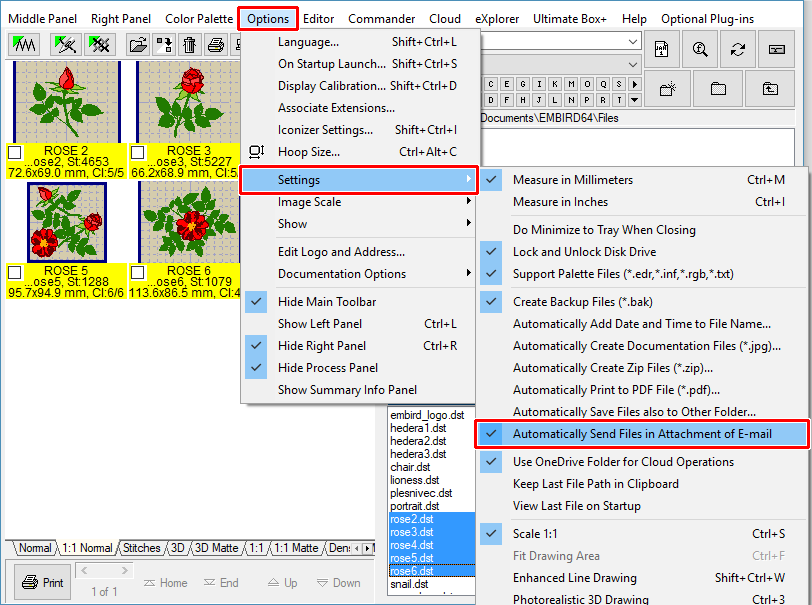Click the crossed-out grid toolbar icon
This screenshot has height=605, width=812.
click(x=99, y=45)
